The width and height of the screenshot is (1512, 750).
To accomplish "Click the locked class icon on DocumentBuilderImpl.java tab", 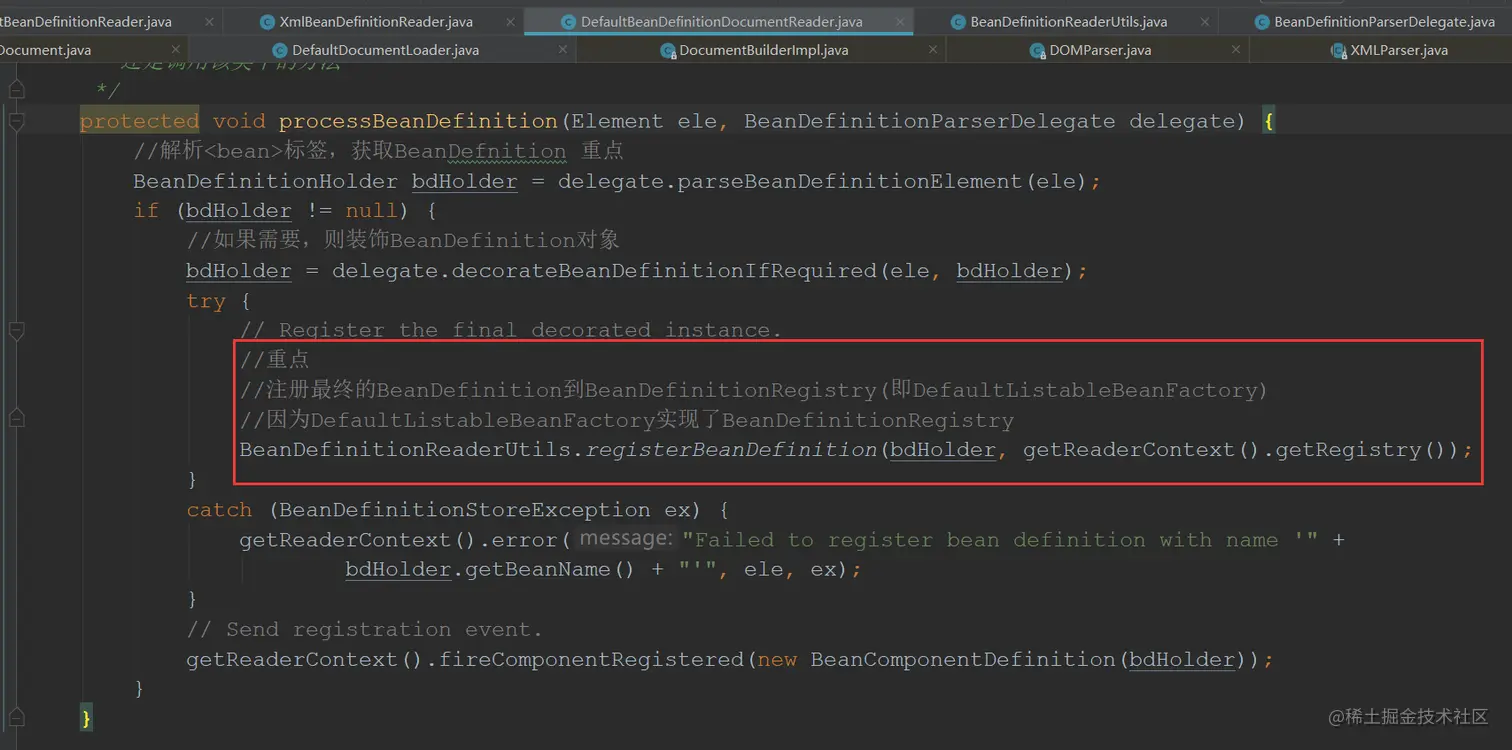I will point(668,50).
